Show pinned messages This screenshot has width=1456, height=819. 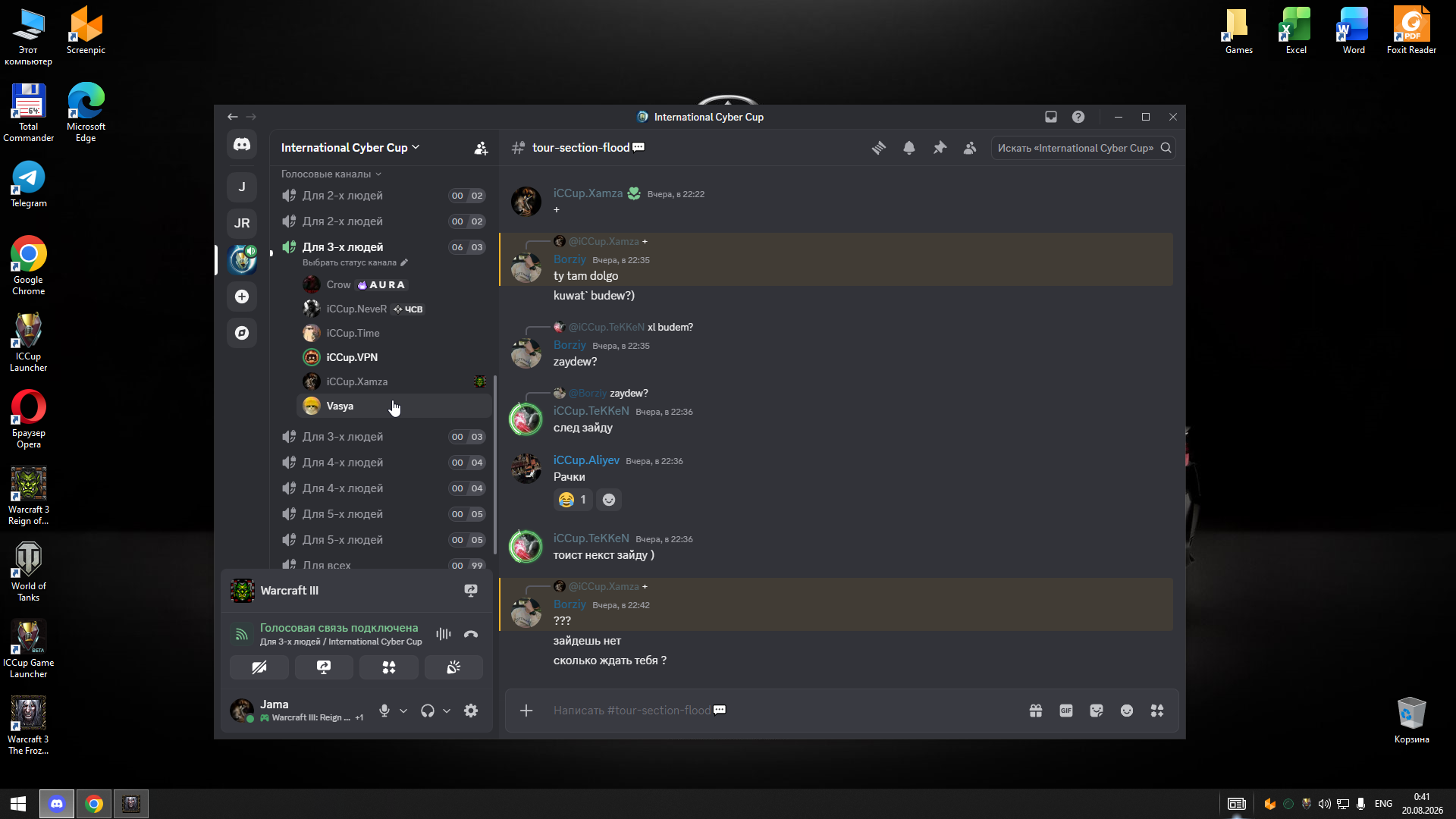940,148
